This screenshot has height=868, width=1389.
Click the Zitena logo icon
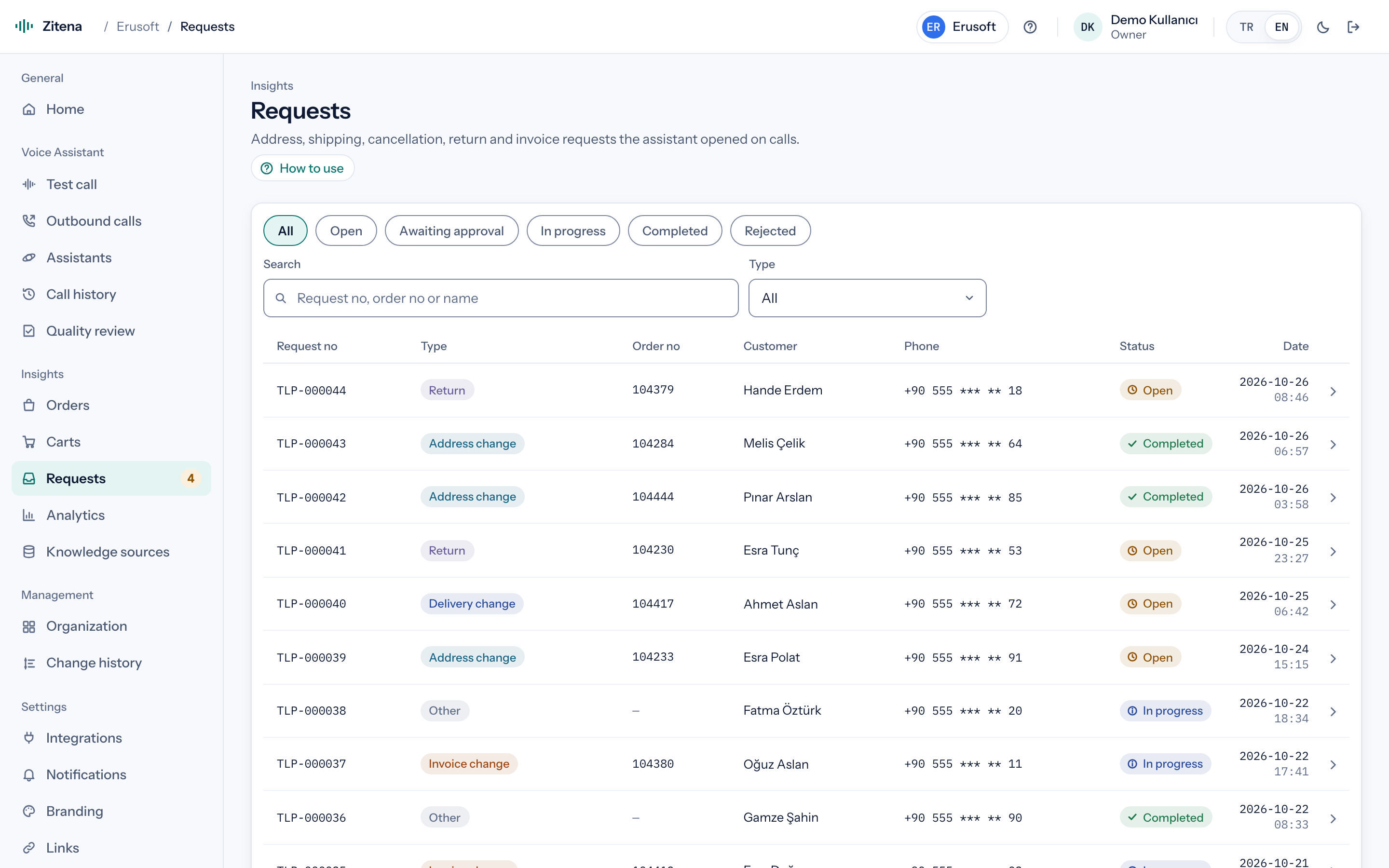point(24,27)
